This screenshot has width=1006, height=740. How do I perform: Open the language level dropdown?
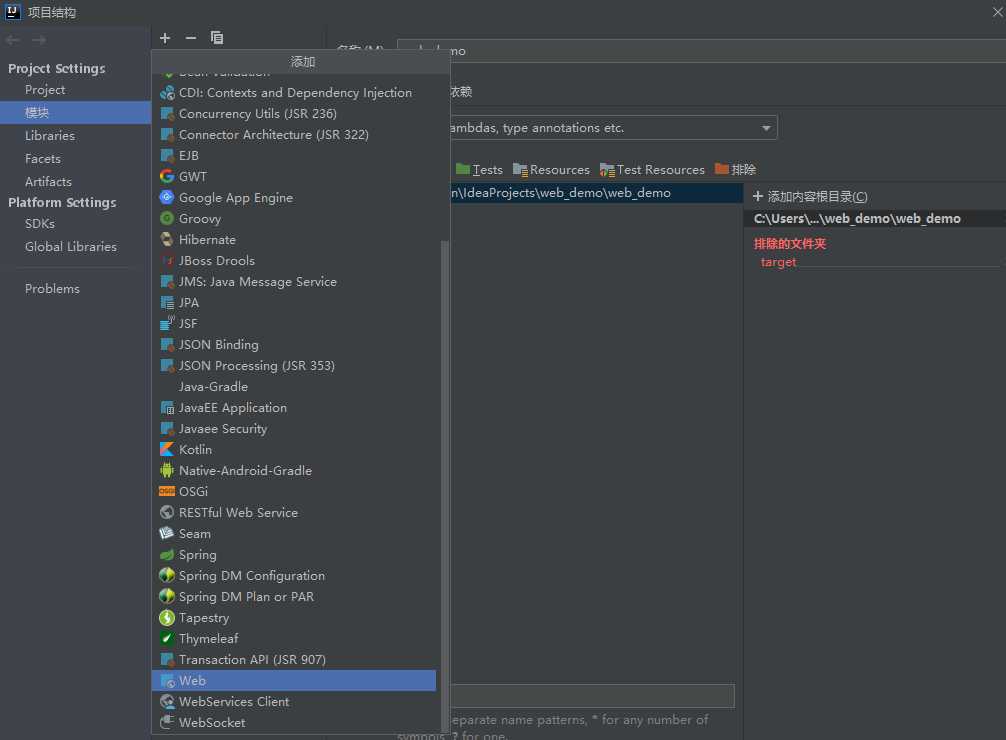765,128
